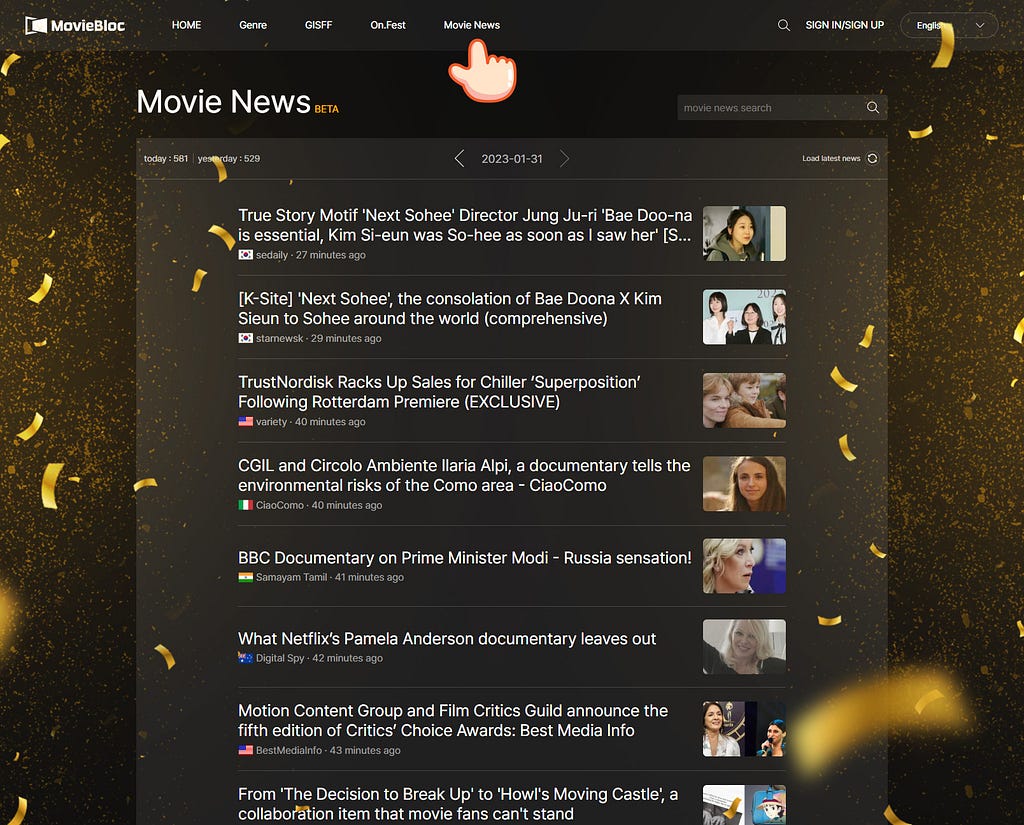This screenshot has height=825, width=1024.
Task: Open 'True Story Motif Next Sohee' article
Action: (x=465, y=225)
